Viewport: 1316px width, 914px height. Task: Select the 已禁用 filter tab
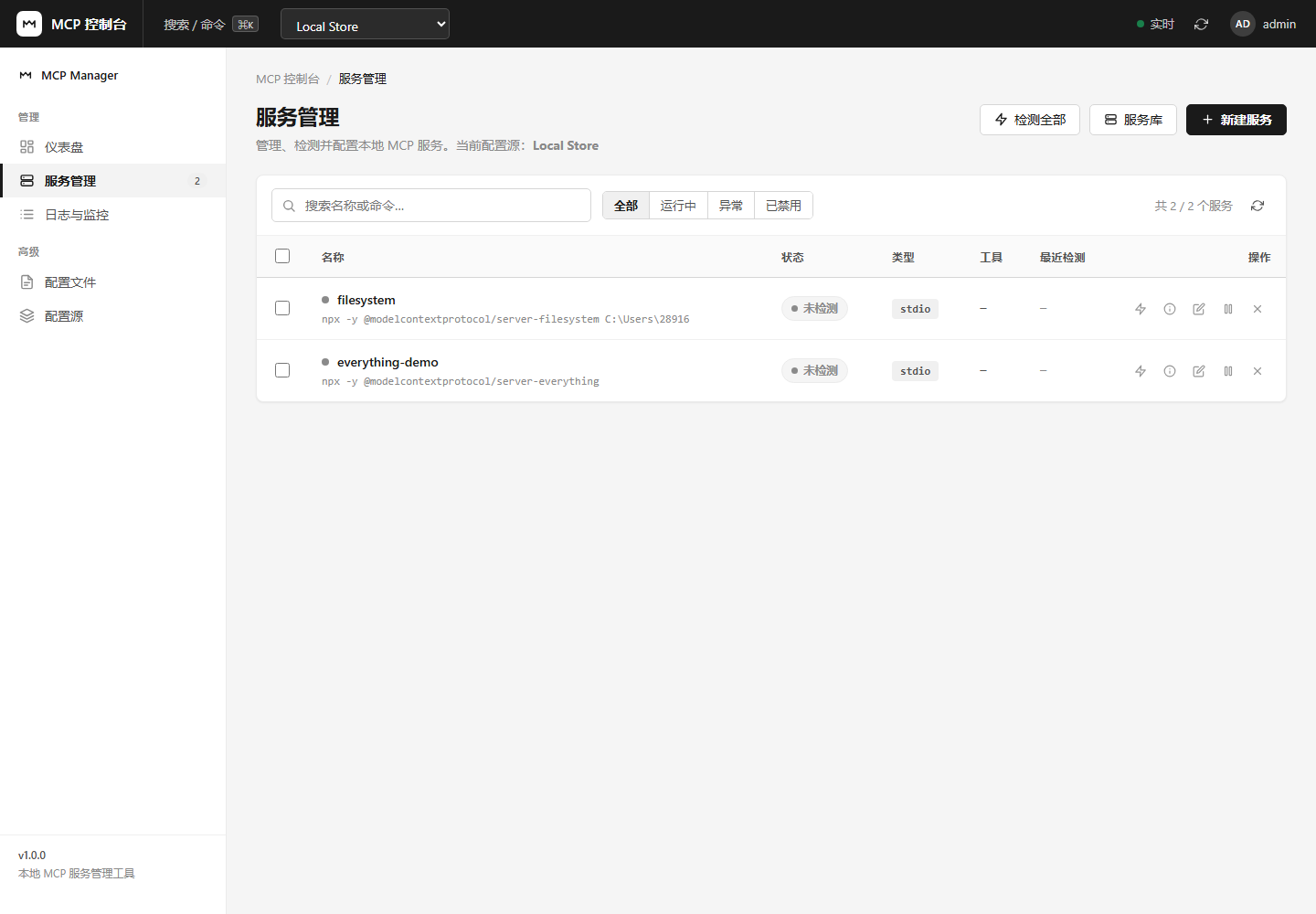(783, 206)
